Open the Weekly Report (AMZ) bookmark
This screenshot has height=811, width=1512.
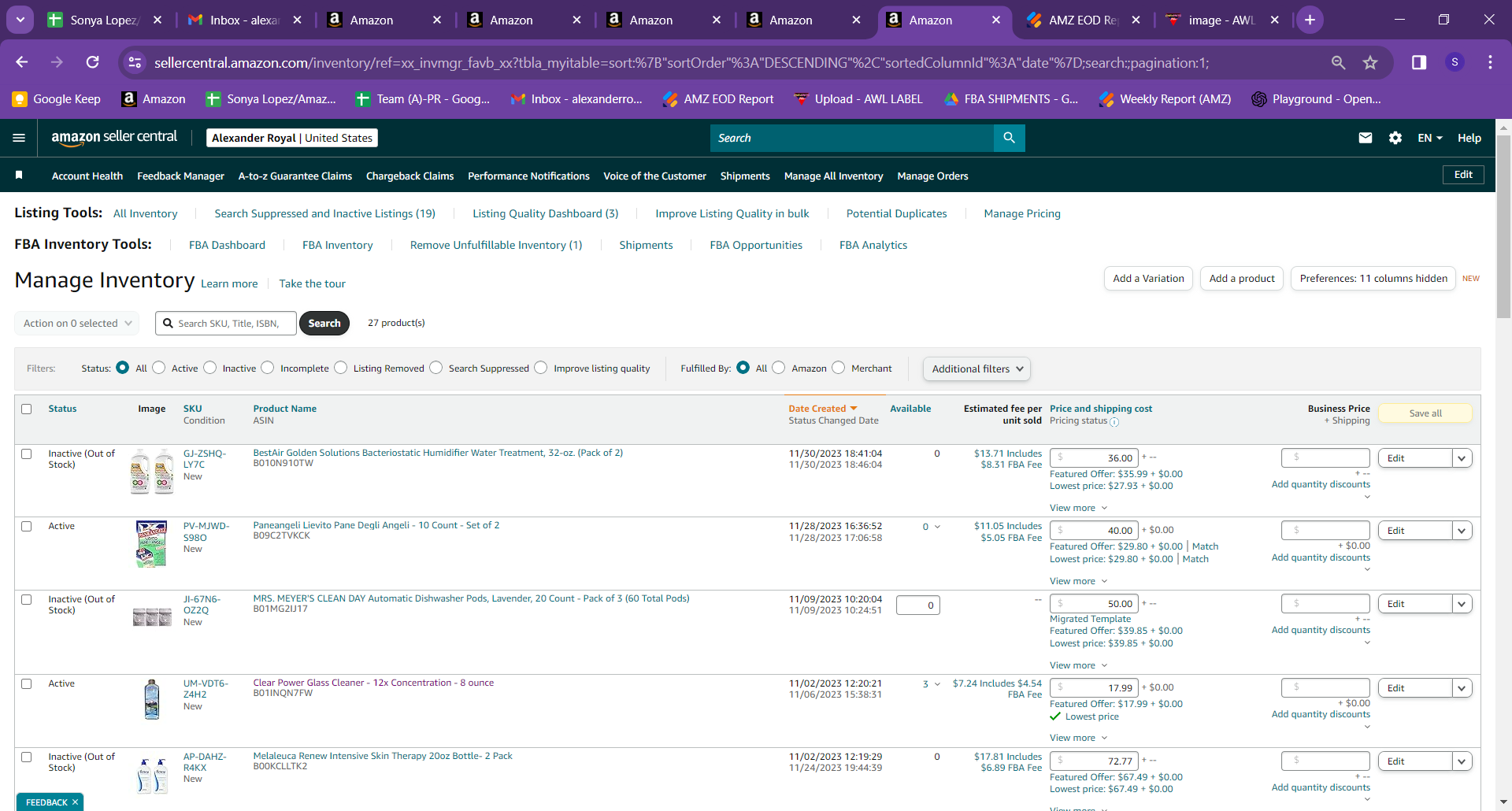[x=1165, y=98]
